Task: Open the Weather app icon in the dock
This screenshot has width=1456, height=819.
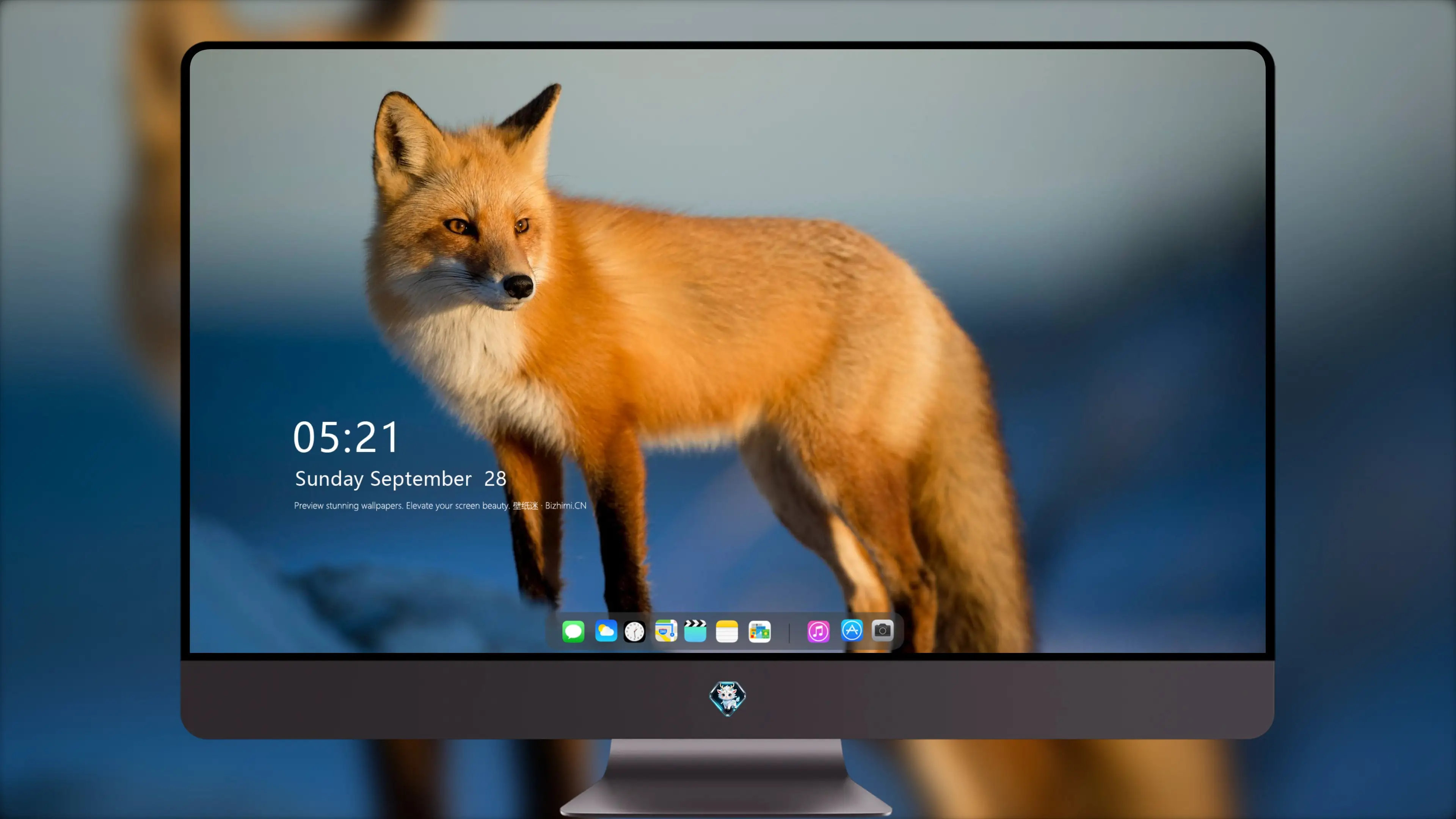Action: pyautogui.click(x=606, y=631)
